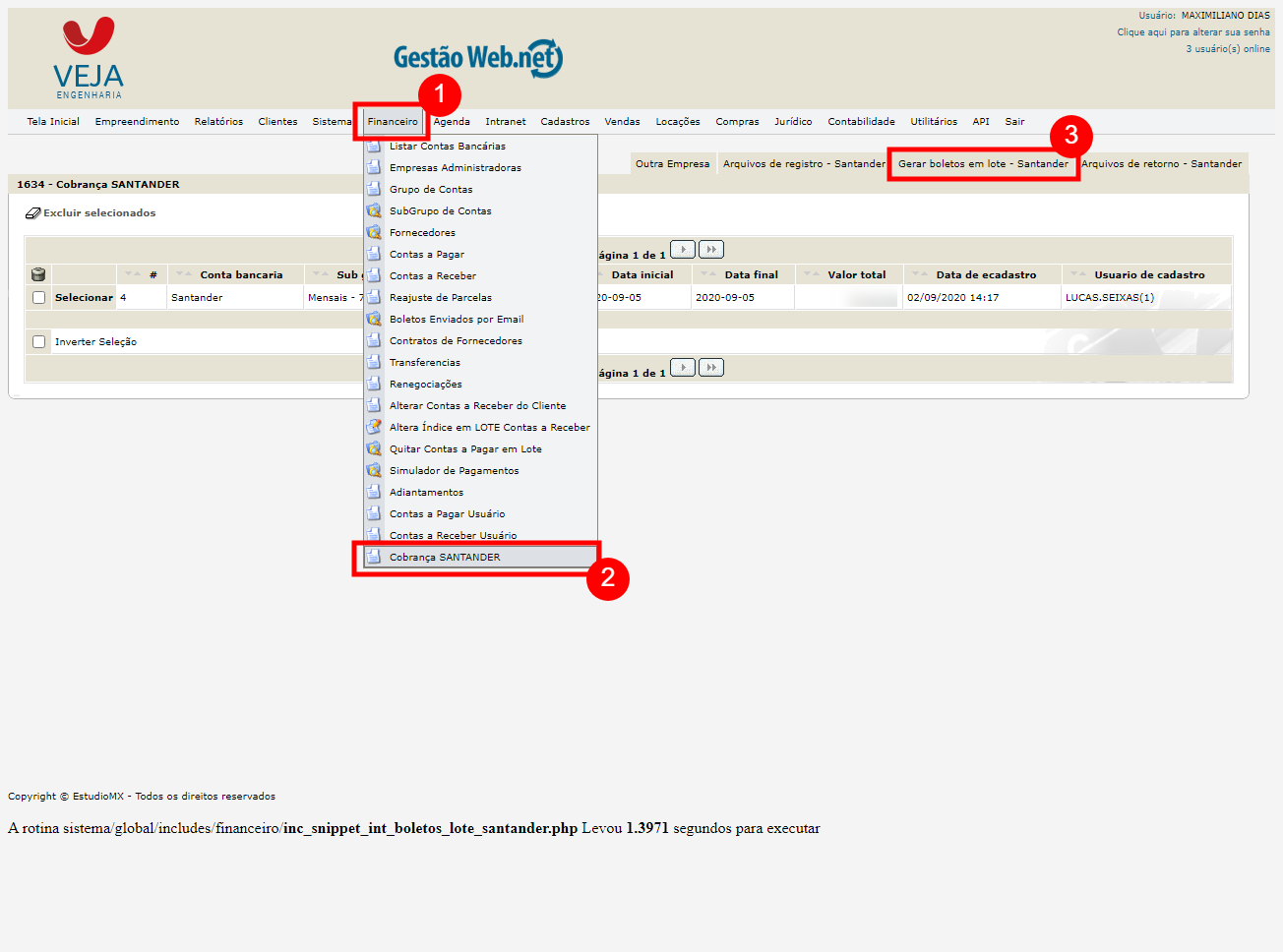Screen dimensions: 1283x952
Task: Click the icon beside Quitar Contas a Pagar em Lote
Action: click(x=374, y=448)
